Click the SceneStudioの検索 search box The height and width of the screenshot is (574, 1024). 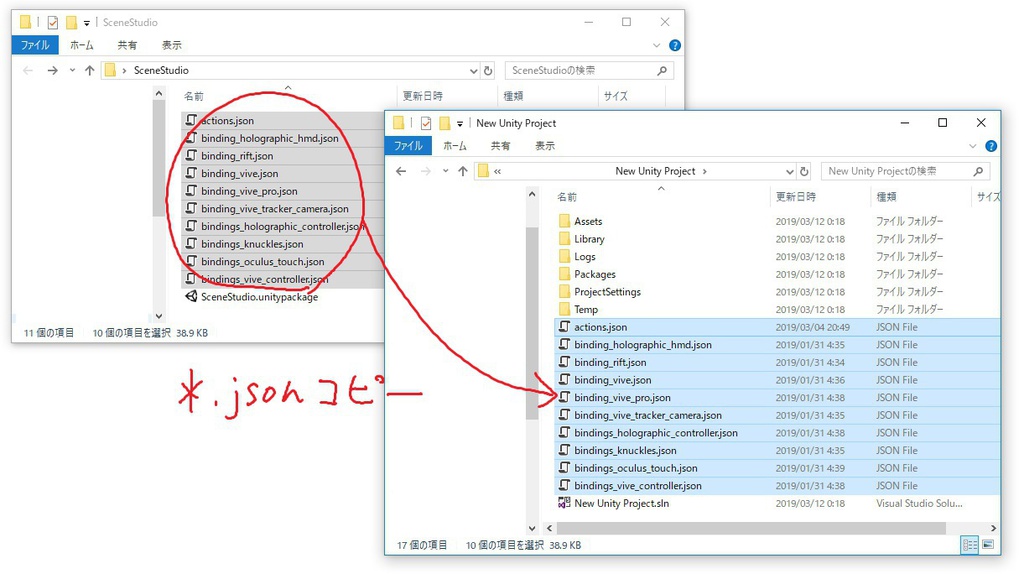(589, 71)
